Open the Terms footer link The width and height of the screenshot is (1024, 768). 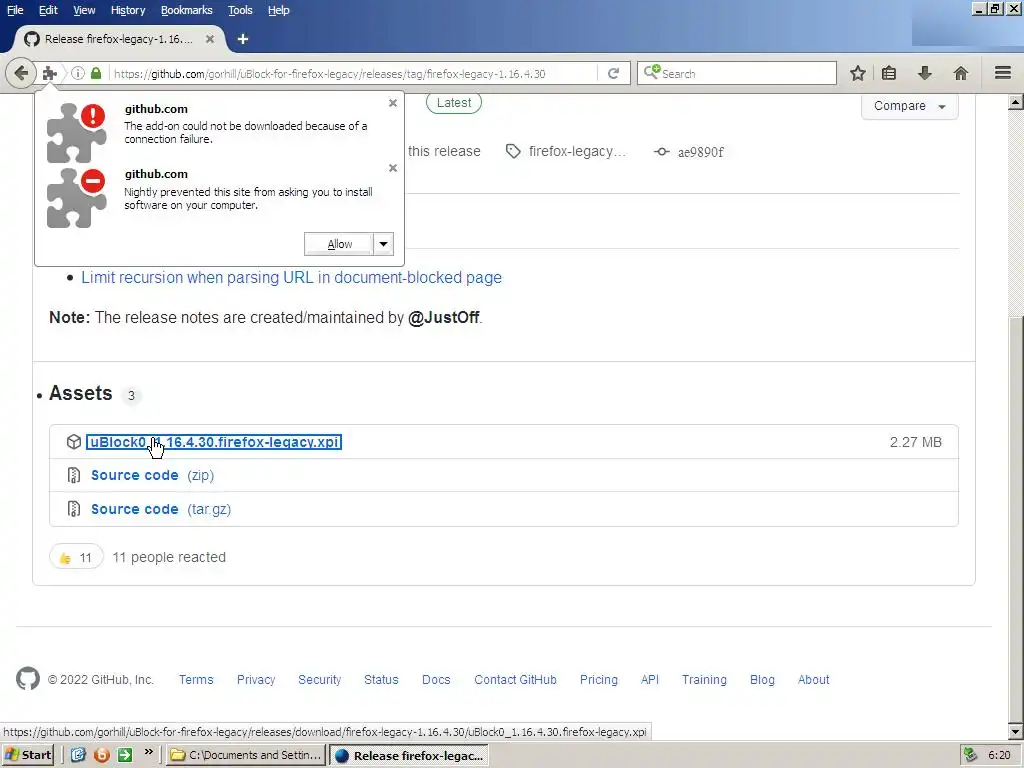click(196, 679)
